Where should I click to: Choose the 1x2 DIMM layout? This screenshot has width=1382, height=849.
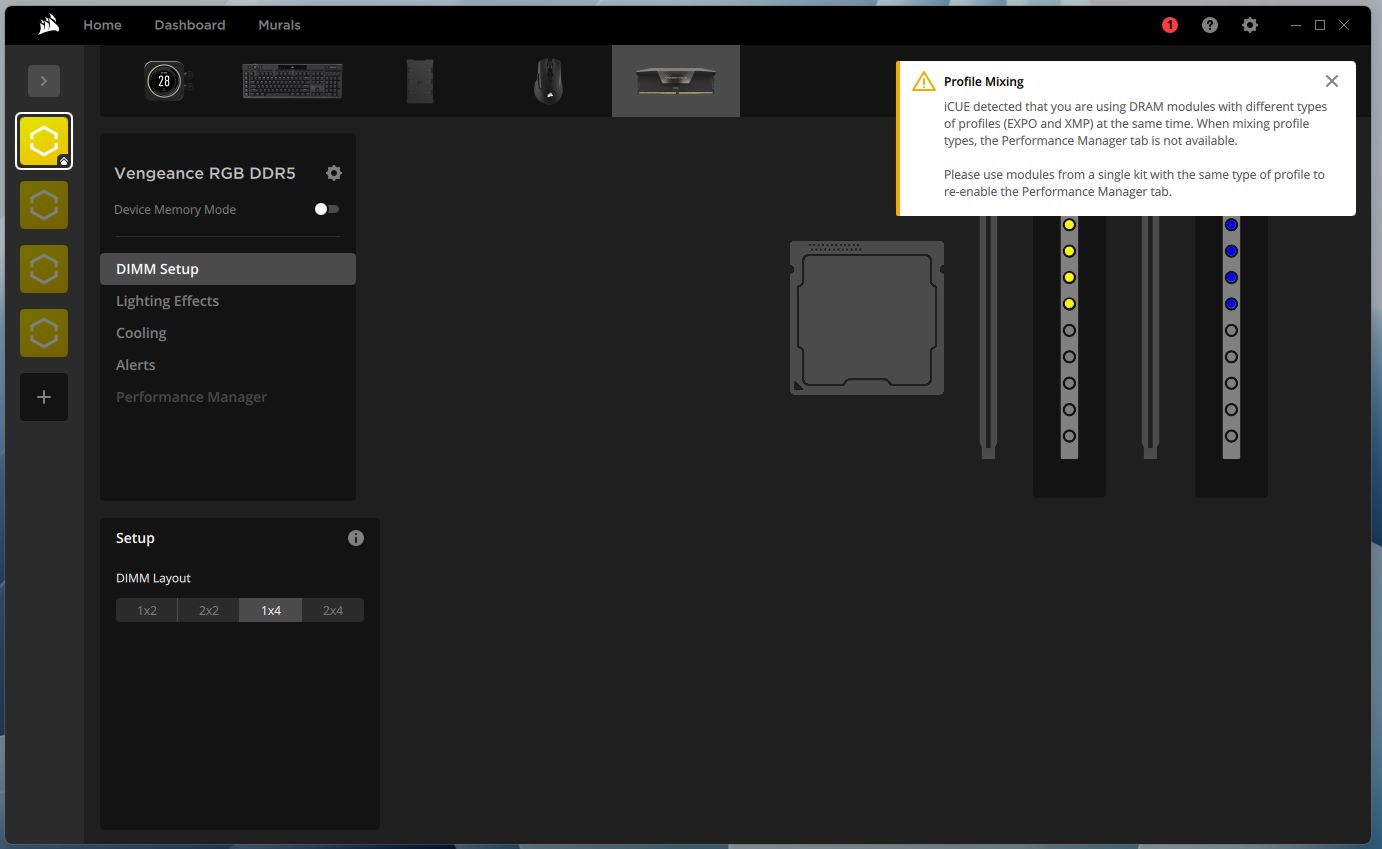pos(147,610)
